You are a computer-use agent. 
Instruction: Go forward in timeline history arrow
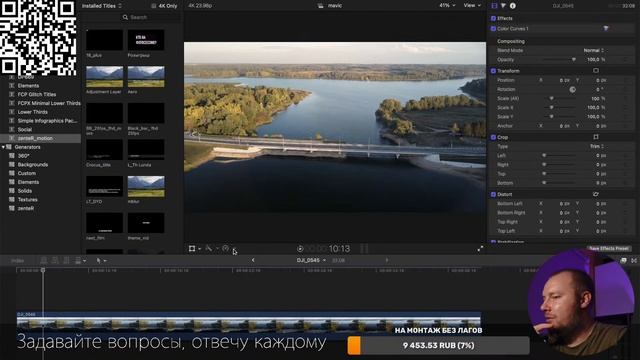(387, 260)
